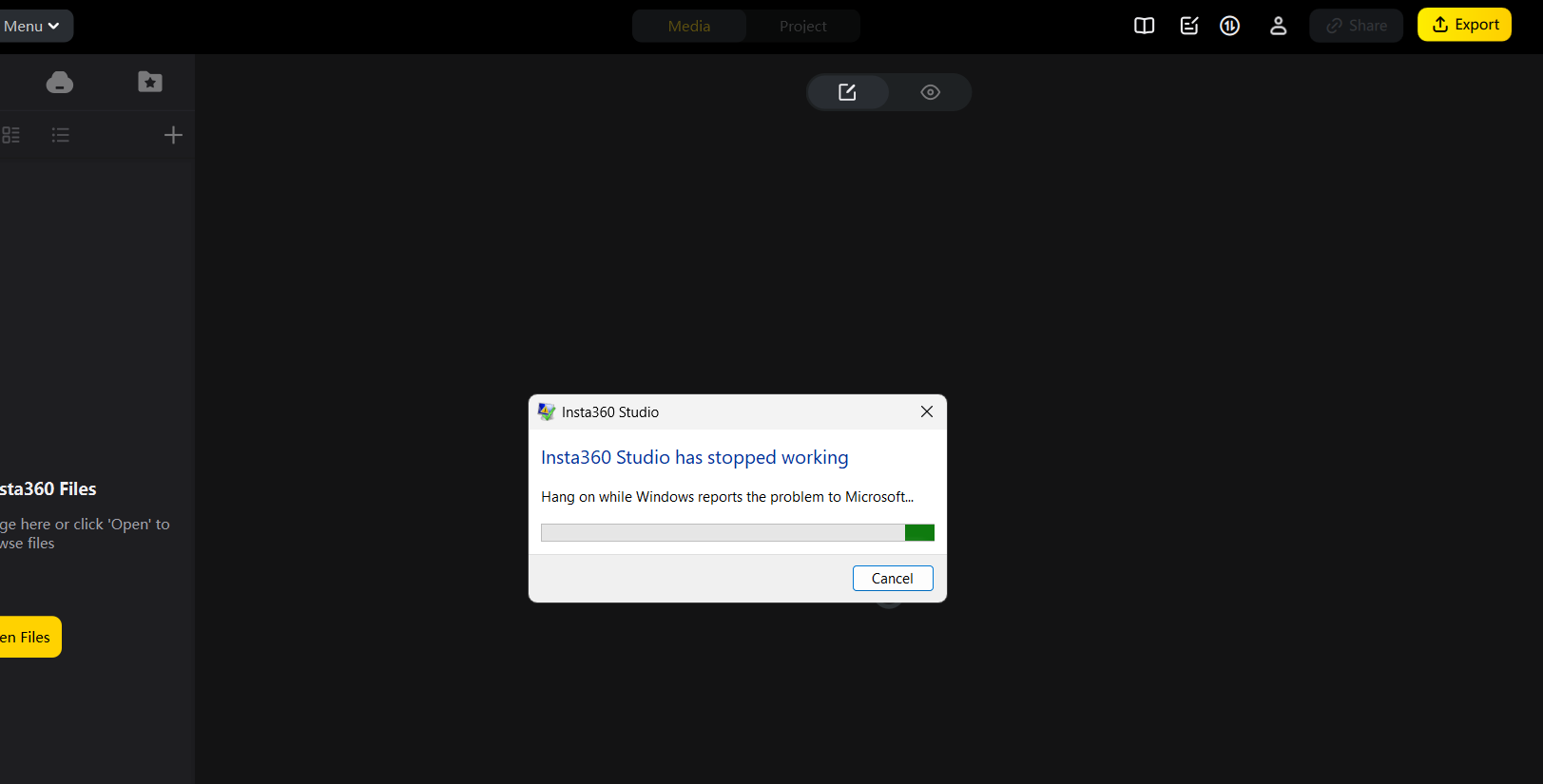Switch to list view layout
Viewport: 1543px width, 784px height.
(x=61, y=135)
